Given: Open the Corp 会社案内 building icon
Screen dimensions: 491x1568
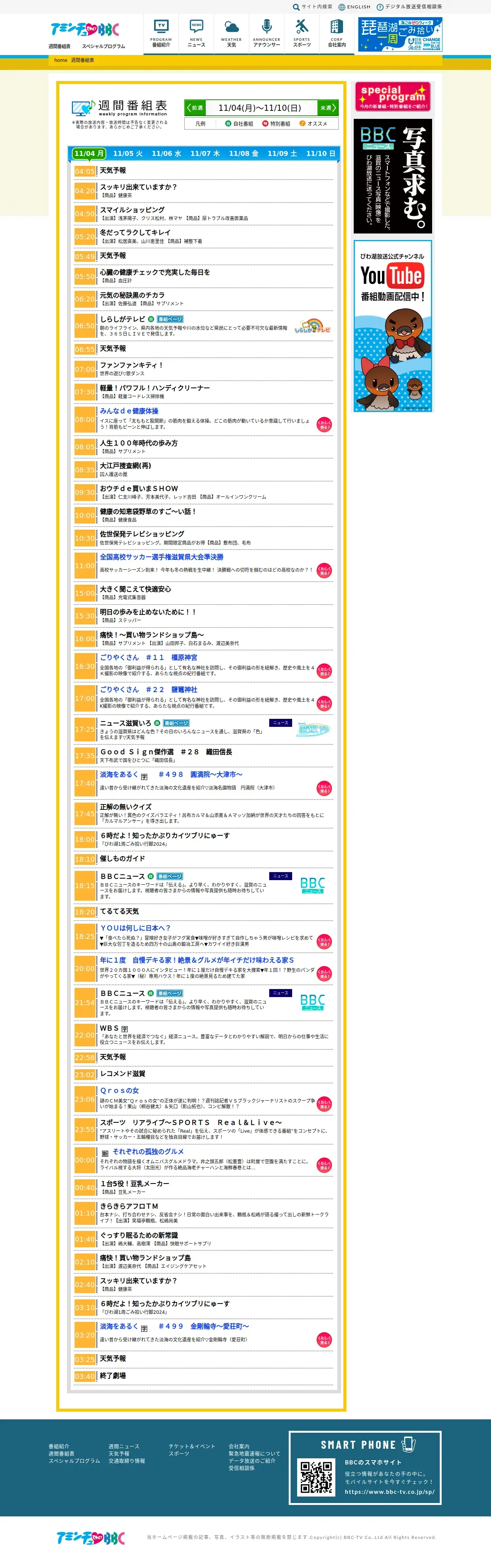Looking at the screenshot, I should pos(337,34).
